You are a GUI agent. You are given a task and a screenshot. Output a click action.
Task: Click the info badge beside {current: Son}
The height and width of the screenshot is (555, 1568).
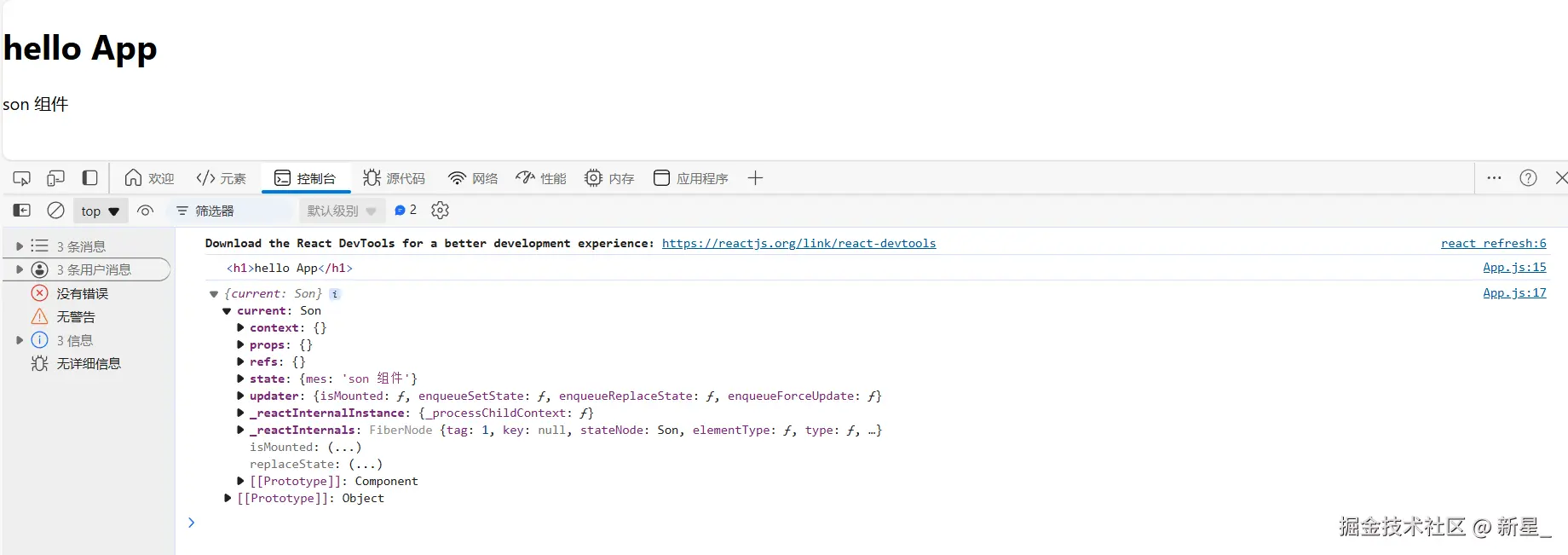point(335,294)
